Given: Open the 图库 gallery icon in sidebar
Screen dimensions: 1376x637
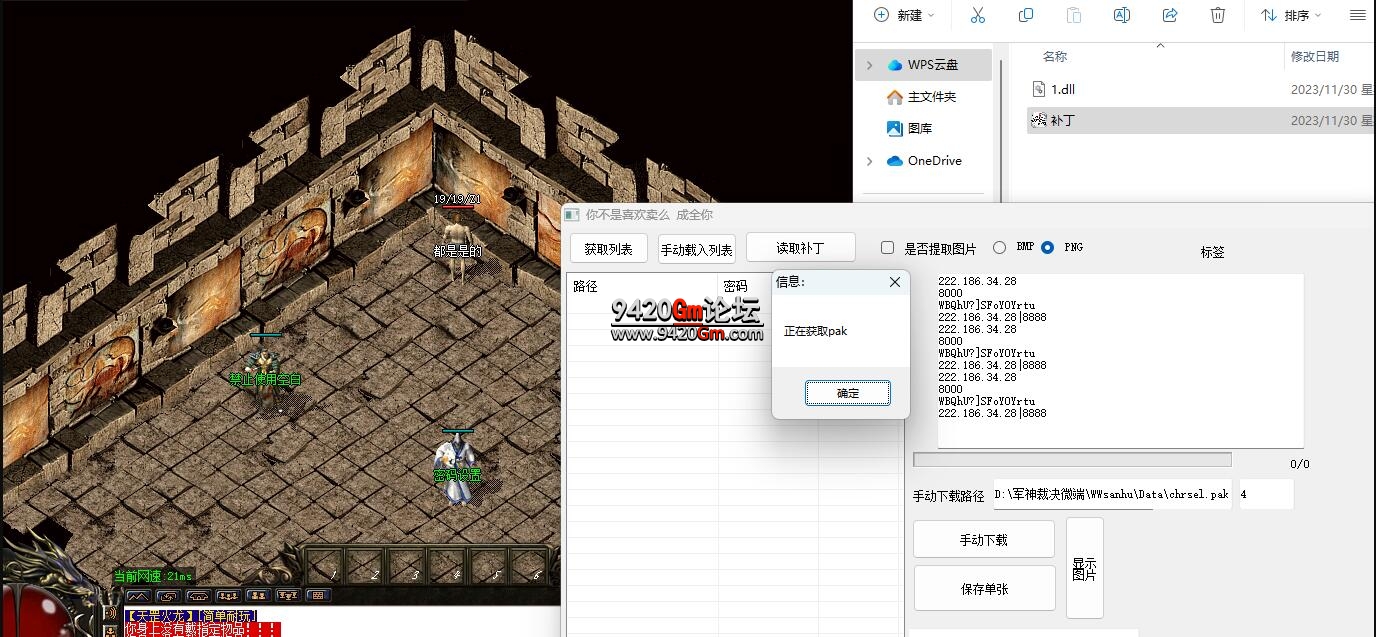Looking at the screenshot, I should point(895,129).
